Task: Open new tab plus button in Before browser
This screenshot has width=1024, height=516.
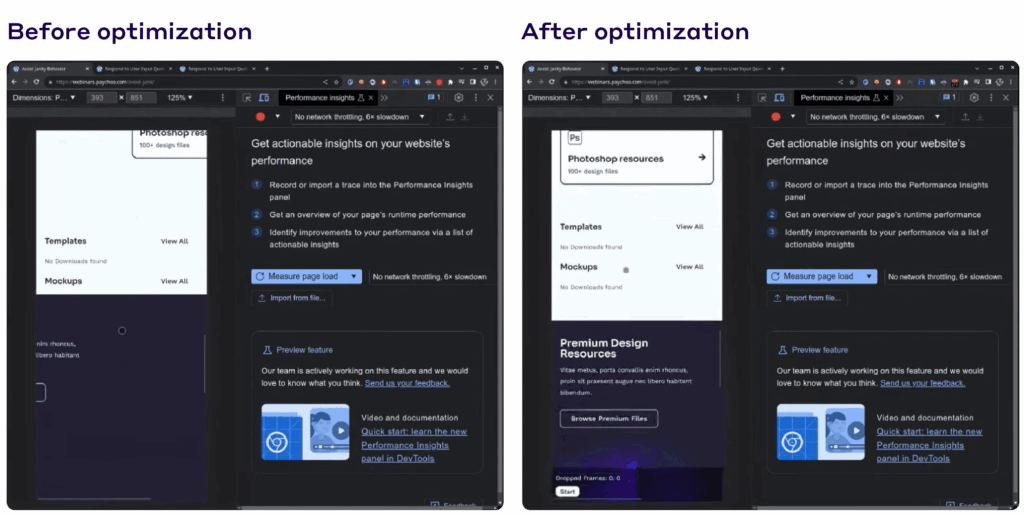Action: [x=266, y=68]
